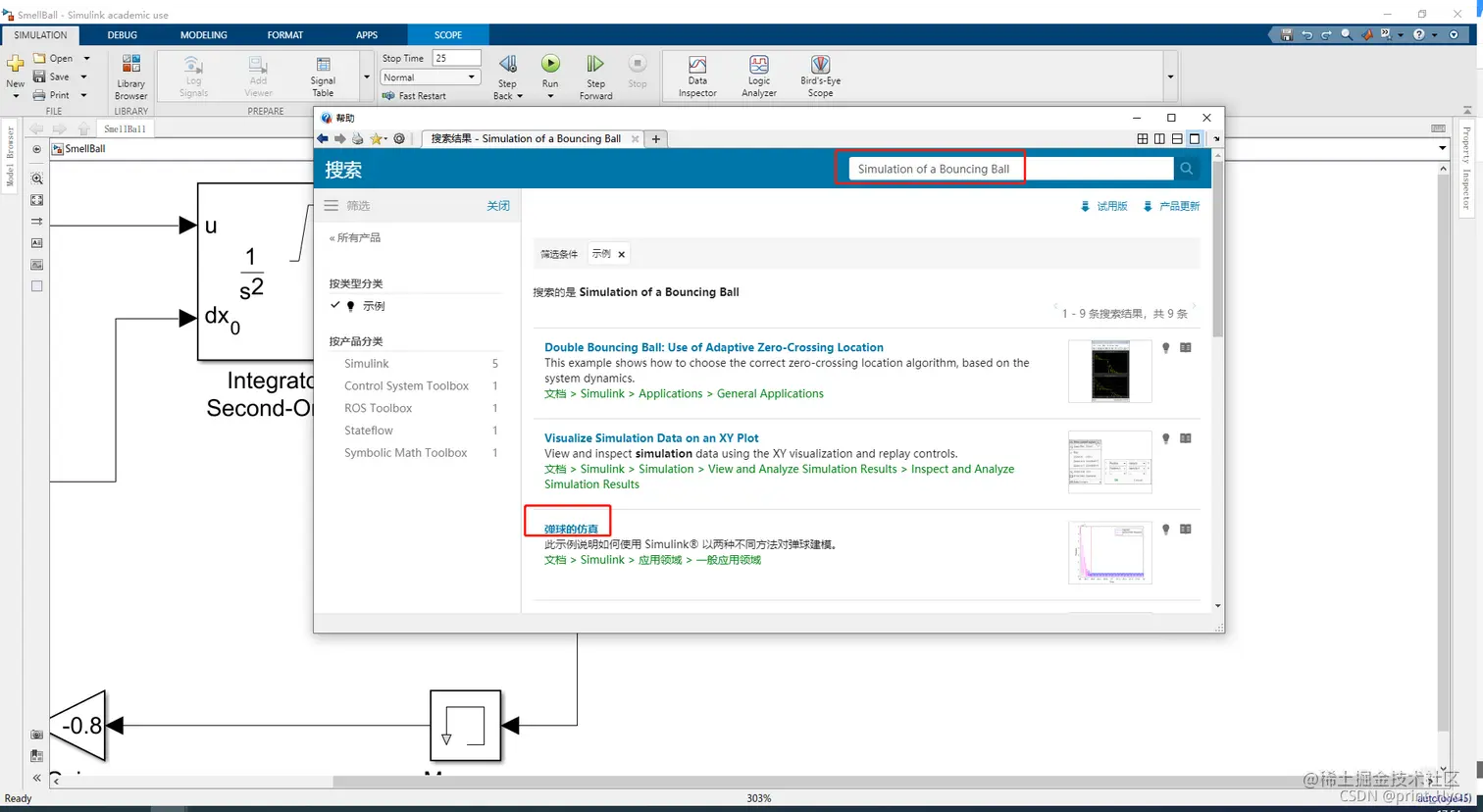
Task: Open the New button dropdown arrow
Action: (16, 96)
